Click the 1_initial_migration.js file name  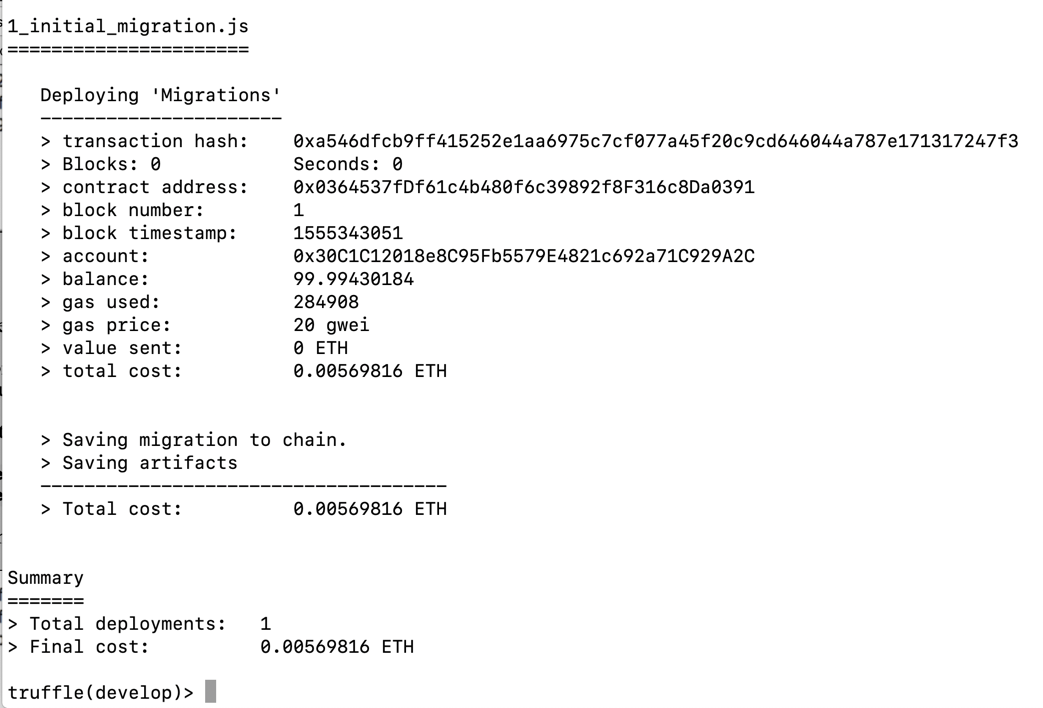pos(128,26)
